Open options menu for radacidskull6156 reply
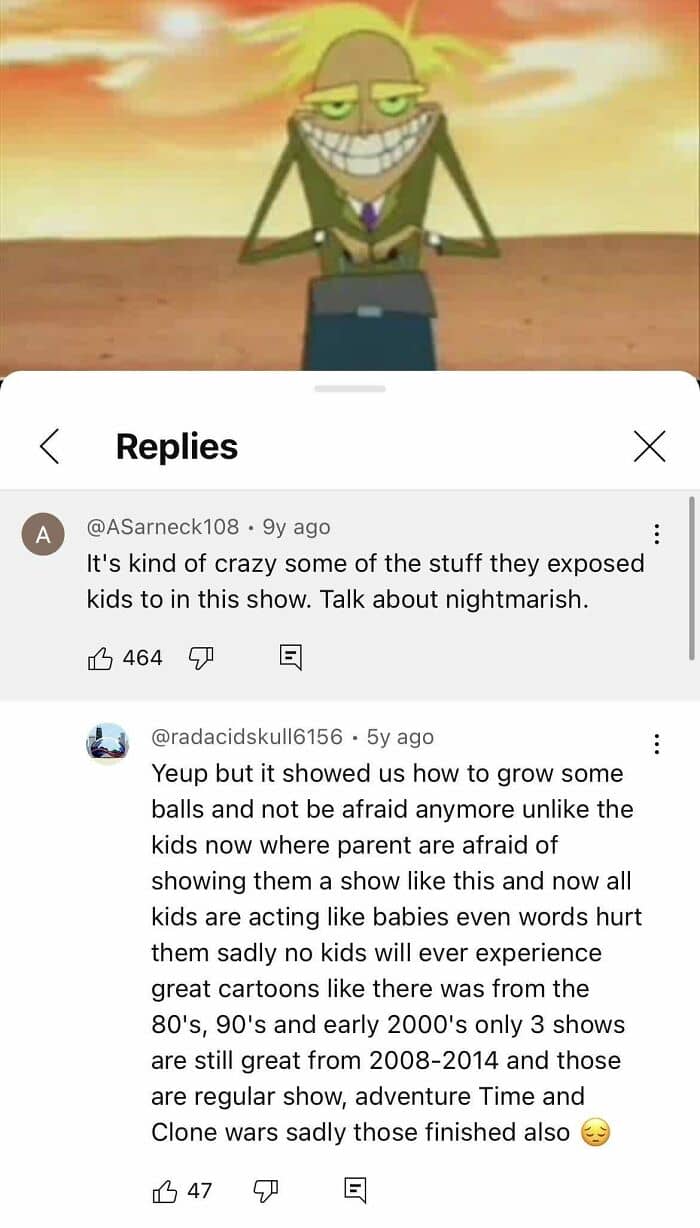The image size is (700, 1228). pyautogui.click(x=656, y=744)
